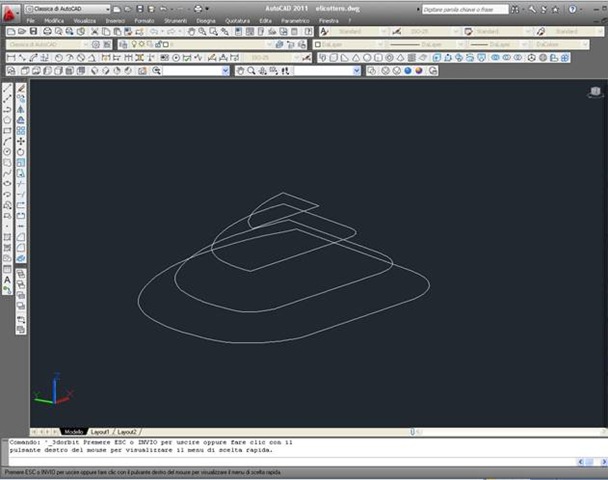Open the Quotatura menu

(x=234, y=20)
